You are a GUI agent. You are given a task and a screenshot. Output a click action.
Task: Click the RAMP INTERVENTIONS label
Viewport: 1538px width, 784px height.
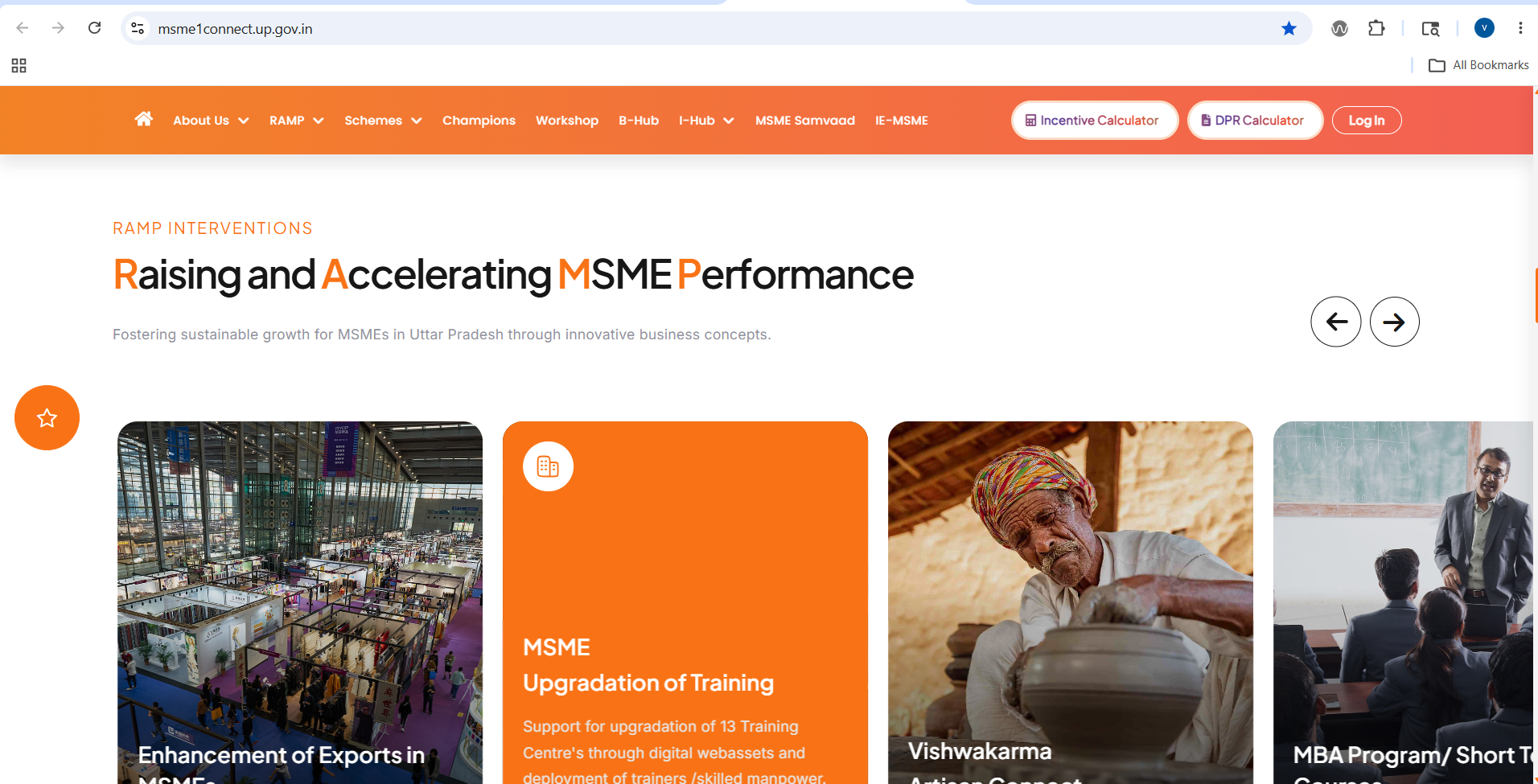pyautogui.click(x=212, y=228)
